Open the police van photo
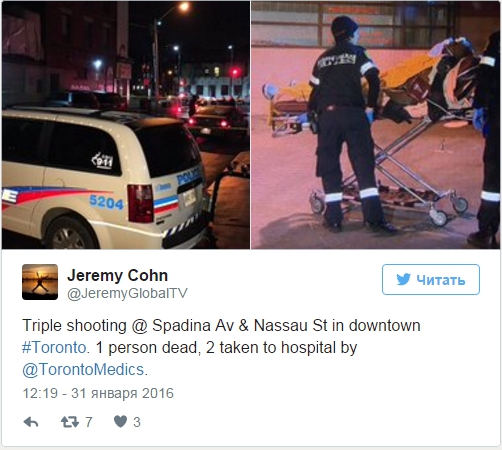The image size is (502, 450). click(126, 125)
